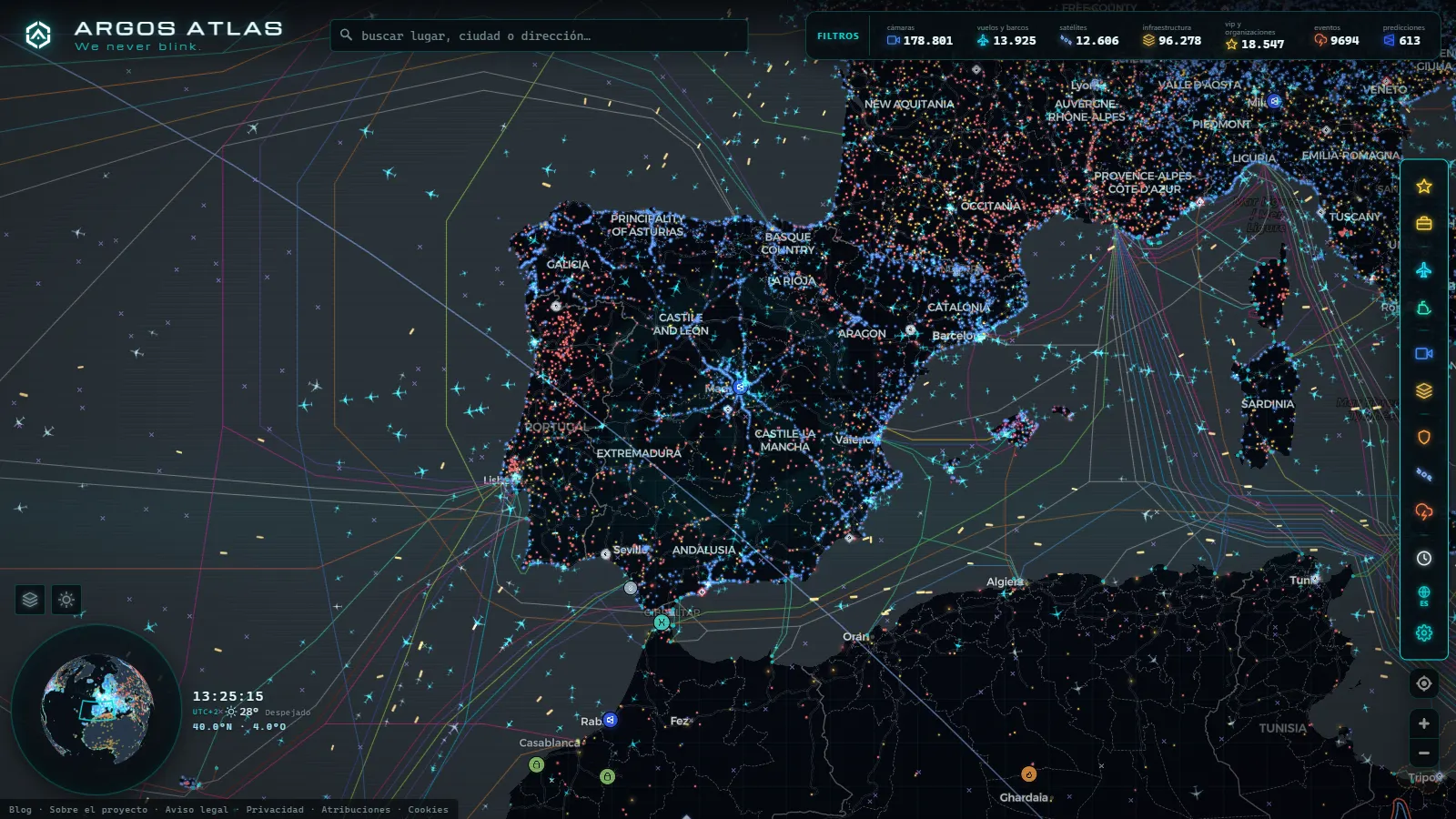The image size is (1456, 819).
Task: Open Privacidad footer link
Action: (275, 809)
